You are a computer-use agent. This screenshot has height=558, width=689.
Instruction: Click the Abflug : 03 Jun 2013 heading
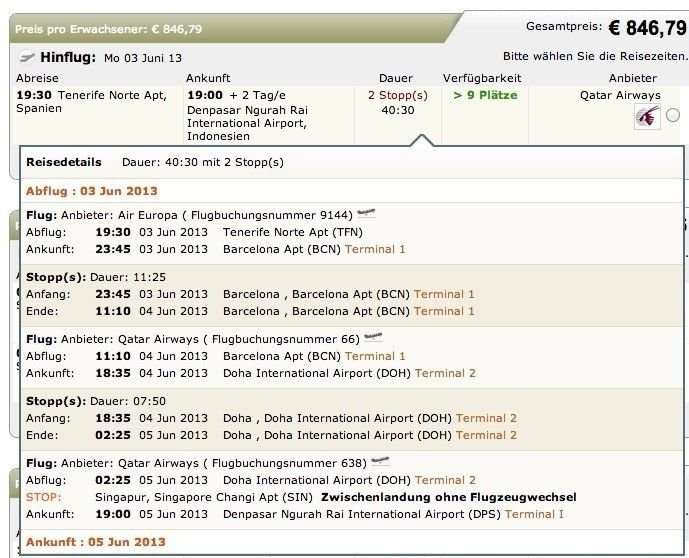pos(91,191)
